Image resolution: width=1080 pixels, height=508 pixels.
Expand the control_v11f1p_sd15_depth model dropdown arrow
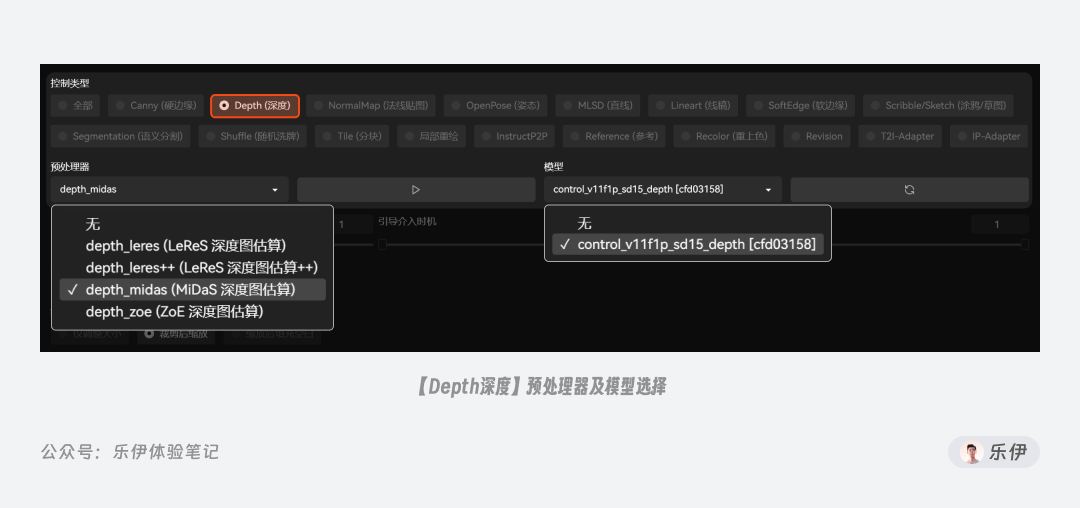768,190
